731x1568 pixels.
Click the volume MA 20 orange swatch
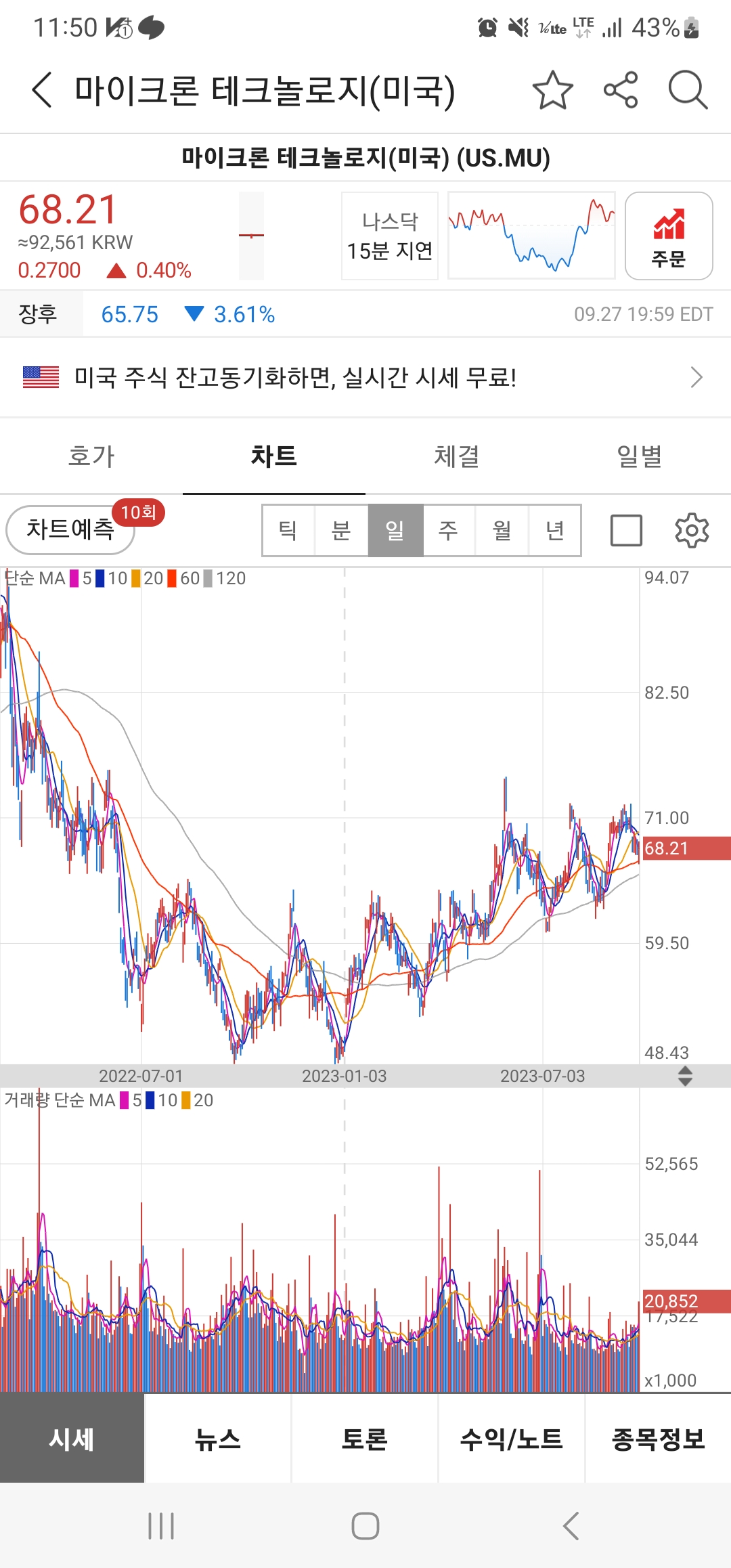click(x=186, y=1100)
